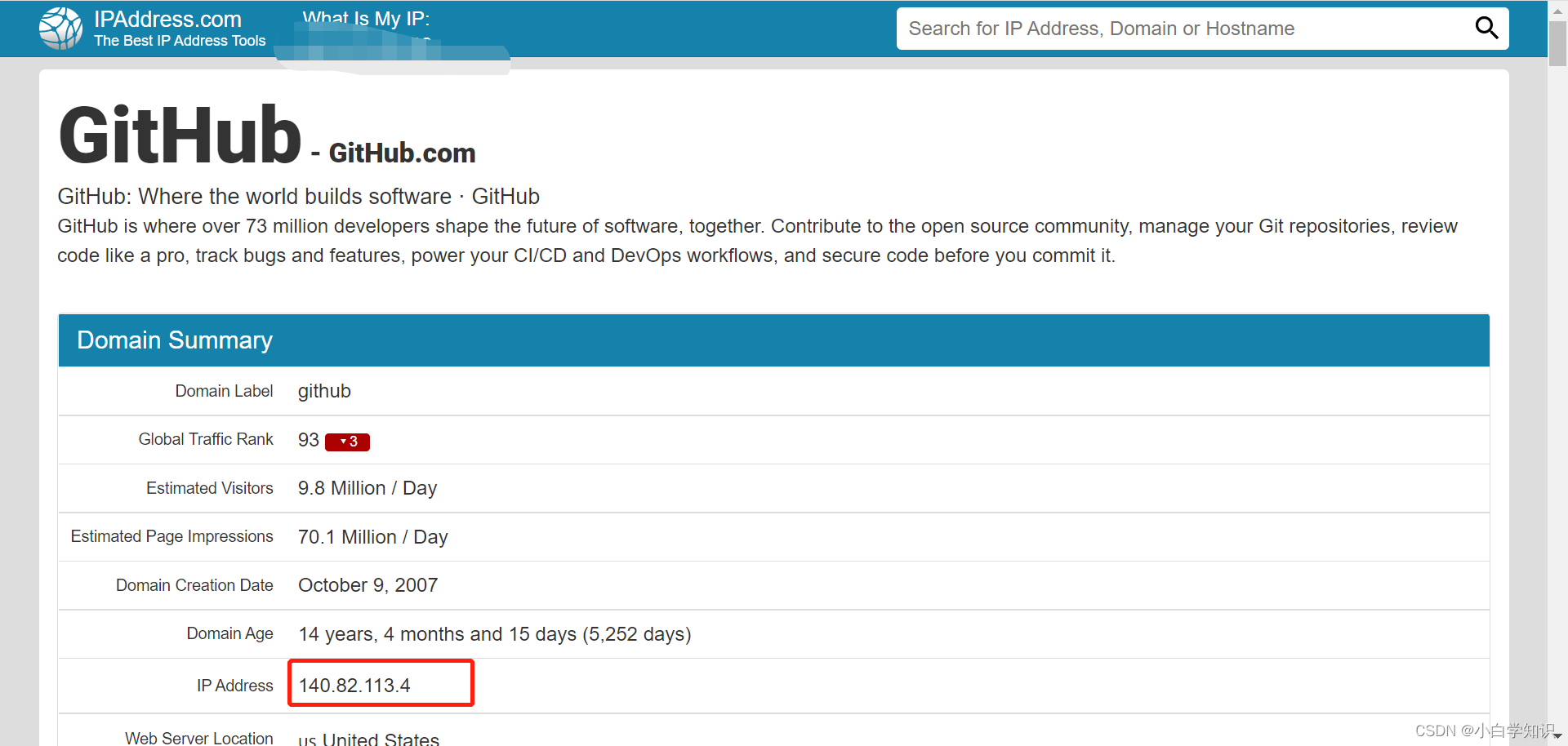Select the "October 9, 2007" date value
Viewport: 1568px width, 746px height.
pyautogui.click(x=367, y=585)
